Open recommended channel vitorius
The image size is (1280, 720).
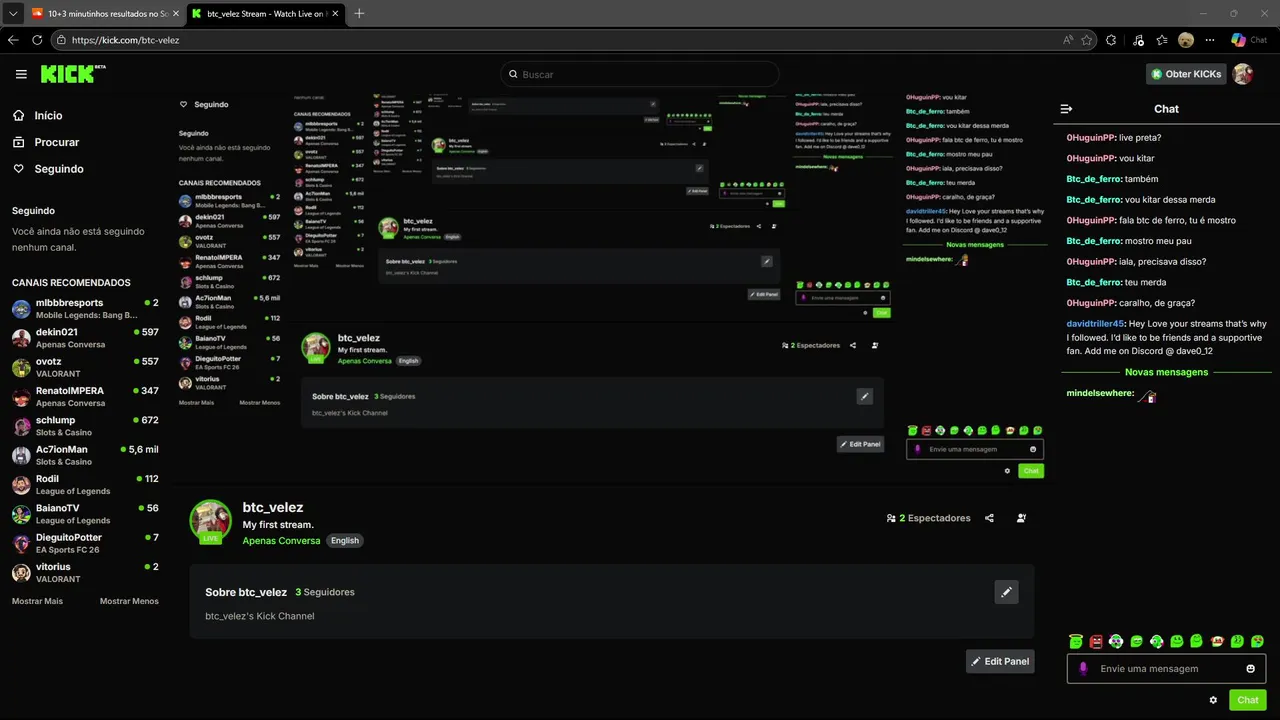point(85,573)
